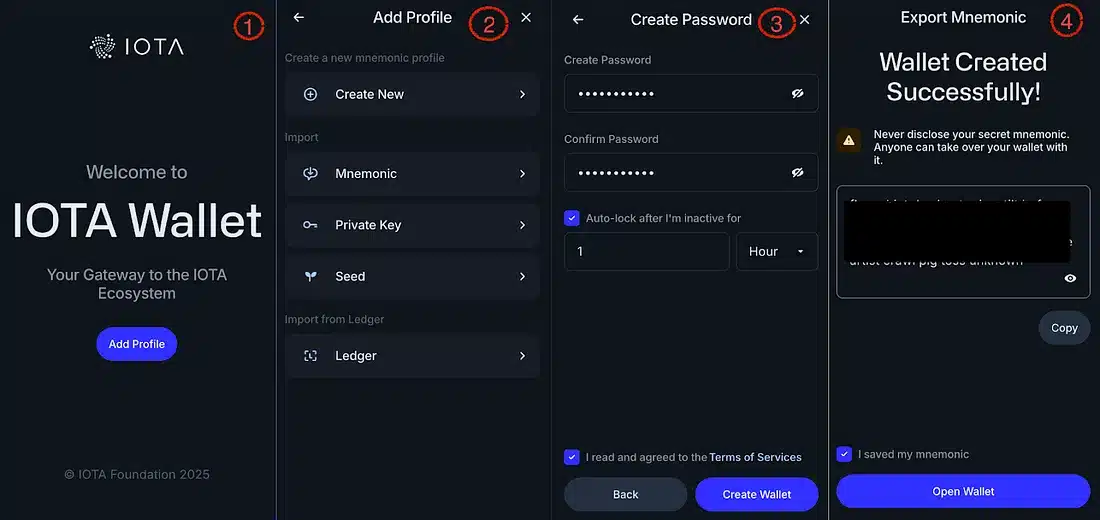Click the plus icon beside Create New
The width and height of the screenshot is (1100, 520).
310,94
